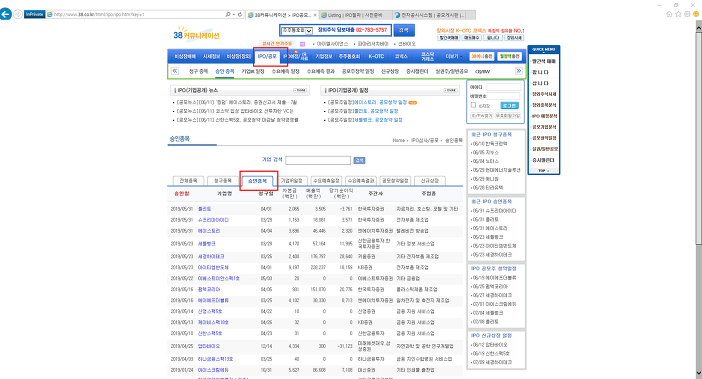Open the IPO/공모 navigation menu
Viewport: 702px width, 379px height.
point(267,56)
